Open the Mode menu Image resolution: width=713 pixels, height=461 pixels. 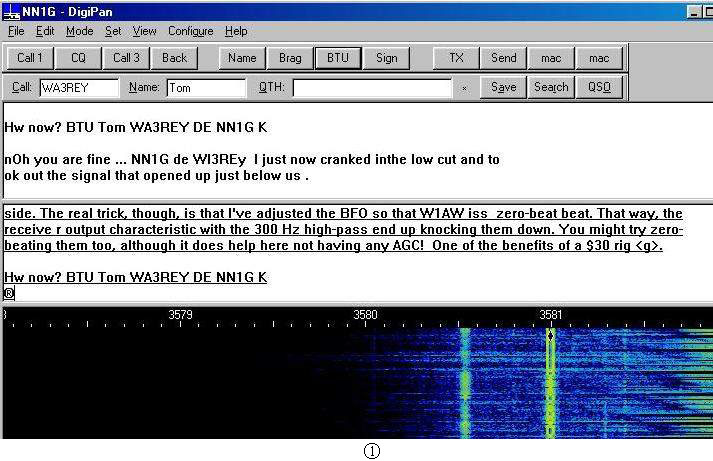(x=80, y=31)
